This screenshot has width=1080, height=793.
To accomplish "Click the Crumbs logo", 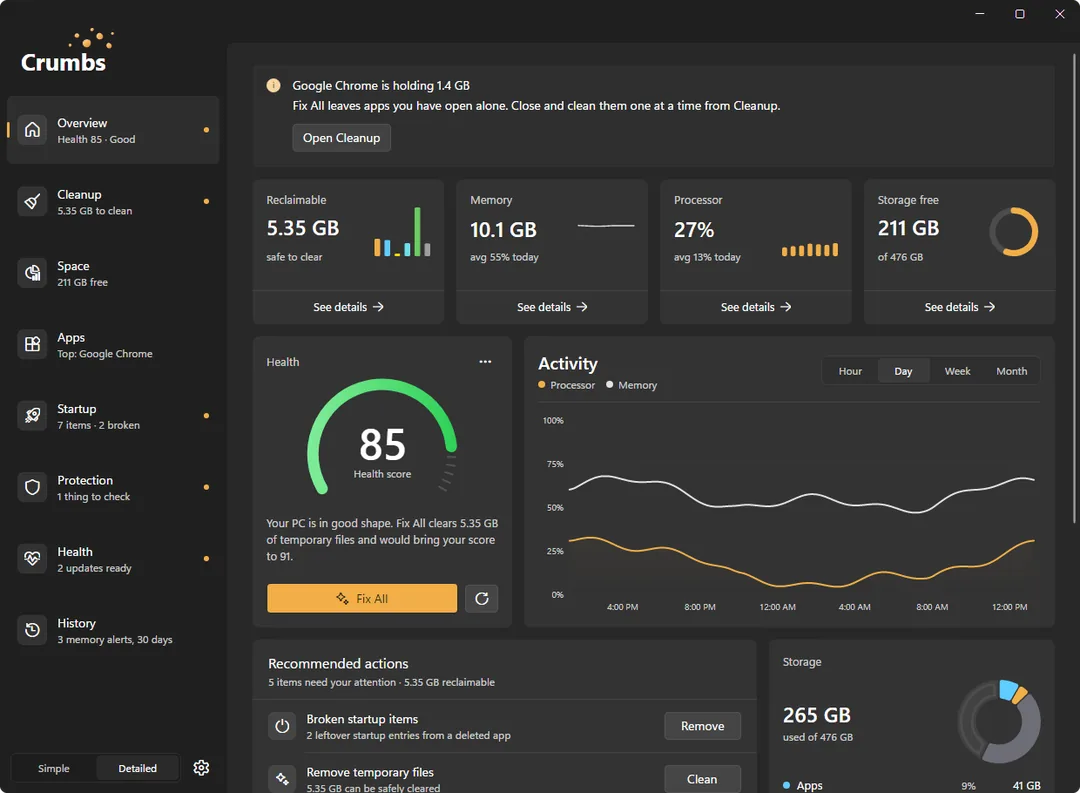I will tap(66, 52).
